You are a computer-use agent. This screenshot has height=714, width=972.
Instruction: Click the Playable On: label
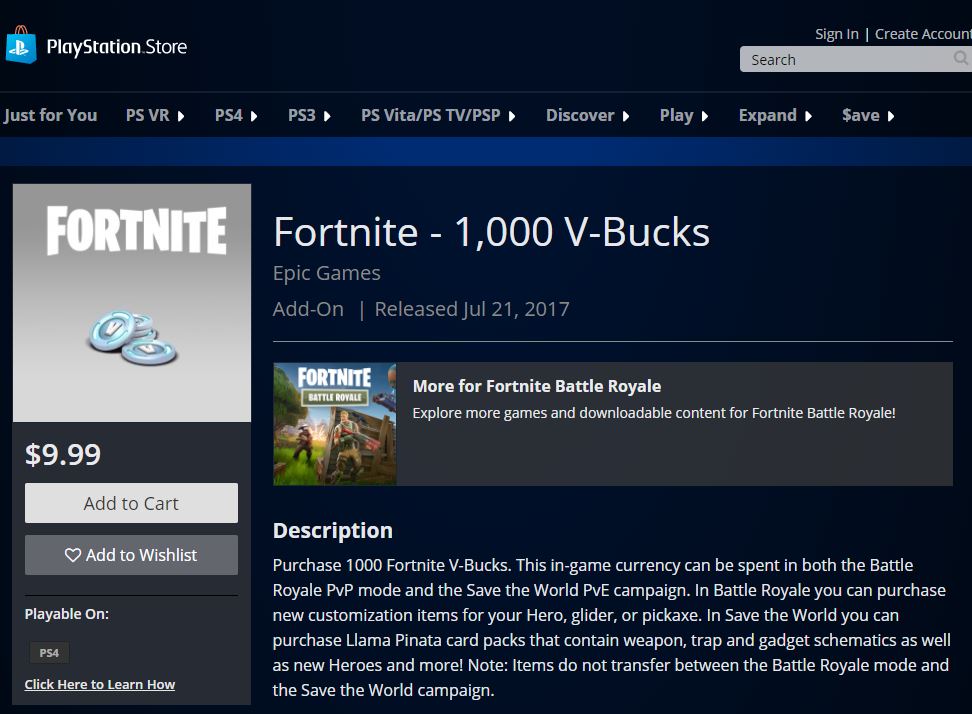pyautogui.click(x=66, y=614)
